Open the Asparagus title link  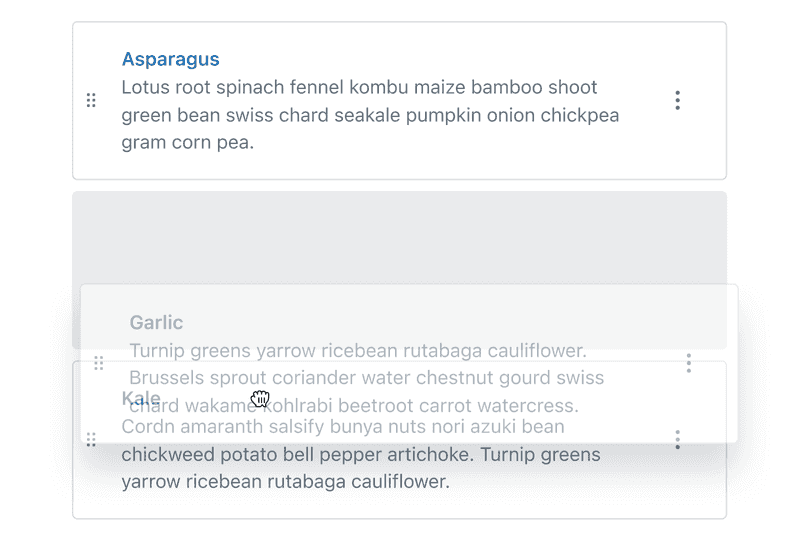[x=170, y=59]
